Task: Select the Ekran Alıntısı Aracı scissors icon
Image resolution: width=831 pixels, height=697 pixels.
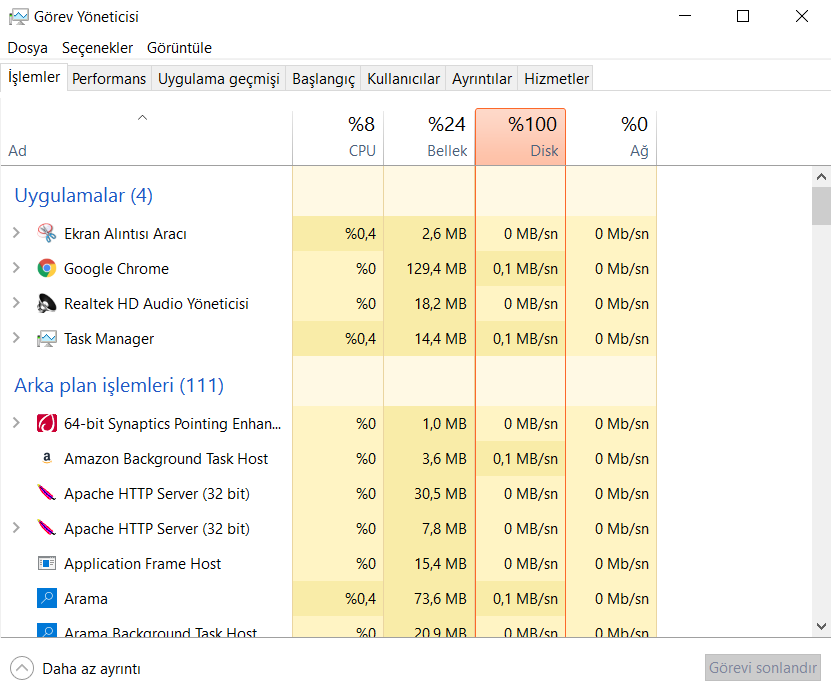Action: point(46,233)
